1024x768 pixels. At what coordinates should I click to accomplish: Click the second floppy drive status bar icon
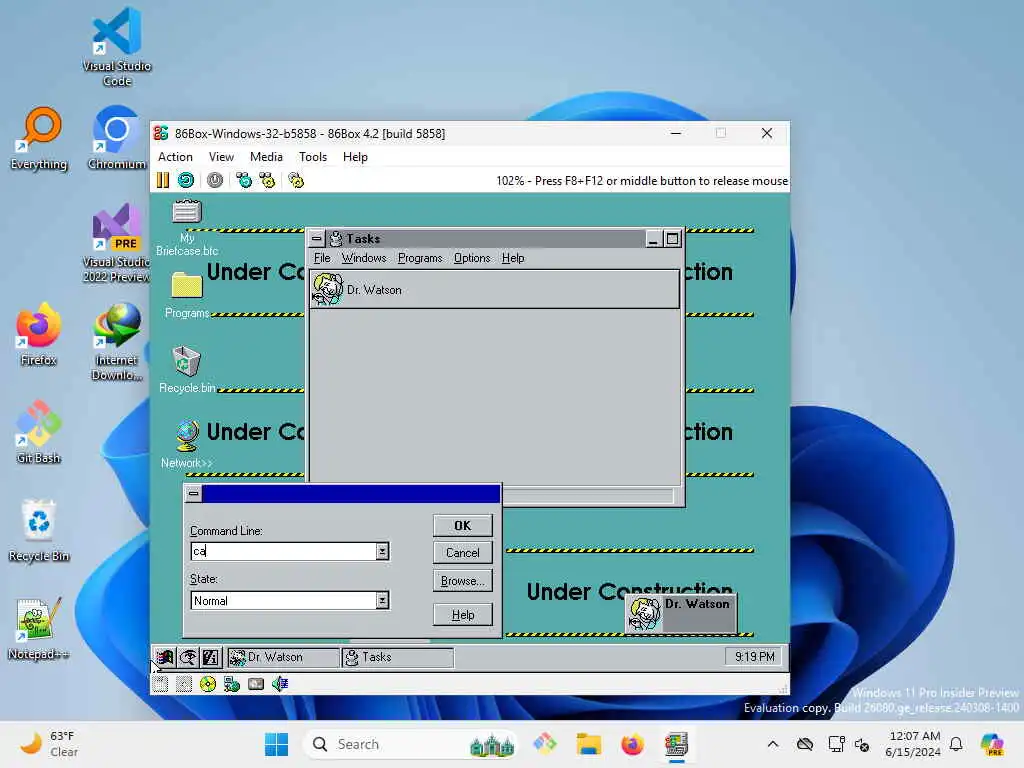(184, 684)
